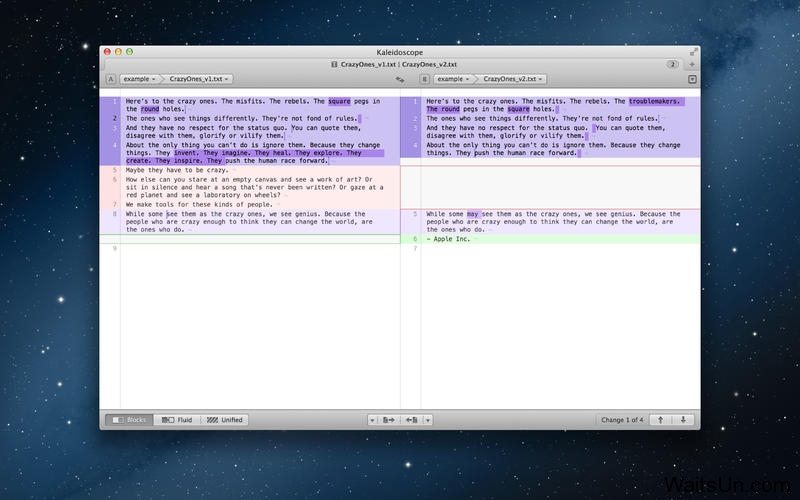The height and width of the screenshot is (500, 800).
Task: Jump to the next change
Action: [x=684, y=420]
